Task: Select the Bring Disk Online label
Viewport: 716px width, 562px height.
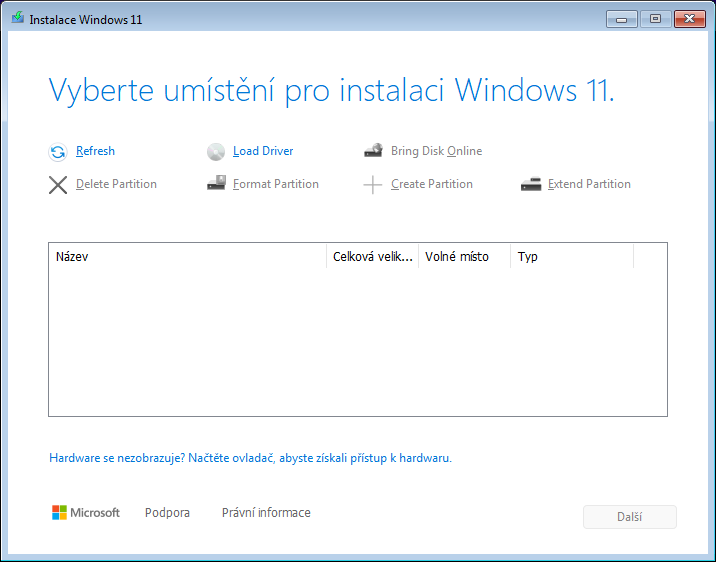Action: pos(437,151)
